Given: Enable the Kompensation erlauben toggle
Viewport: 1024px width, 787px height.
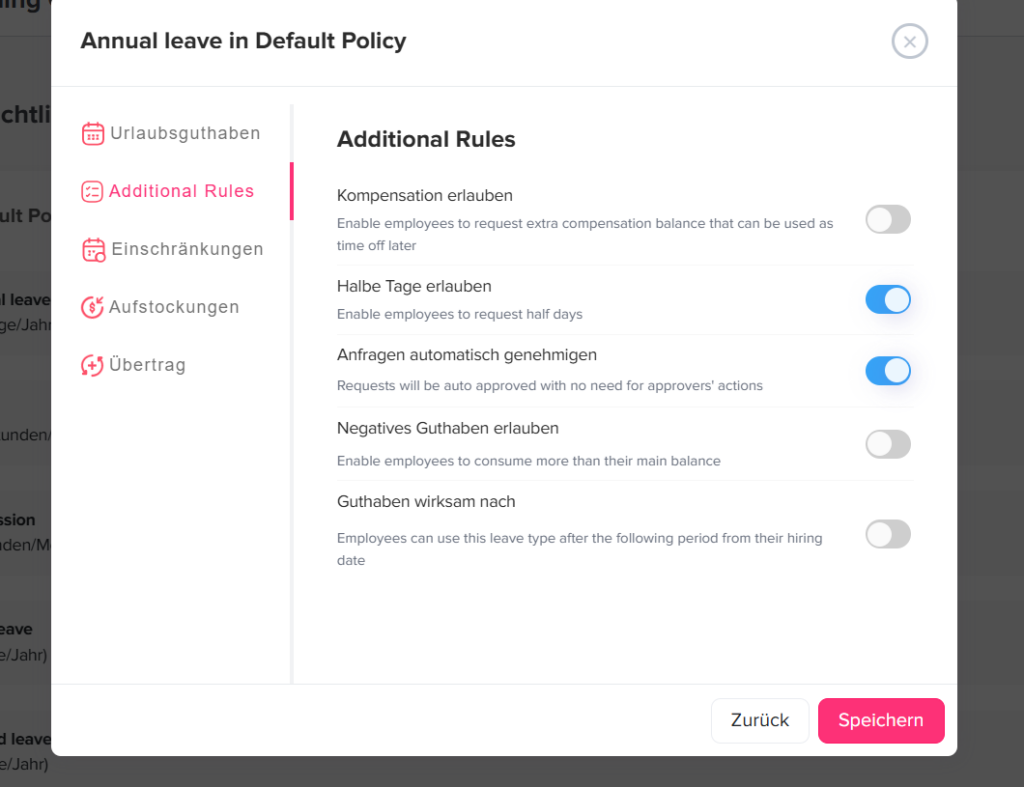Looking at the screenshot, I should click(x=887, y=220).
